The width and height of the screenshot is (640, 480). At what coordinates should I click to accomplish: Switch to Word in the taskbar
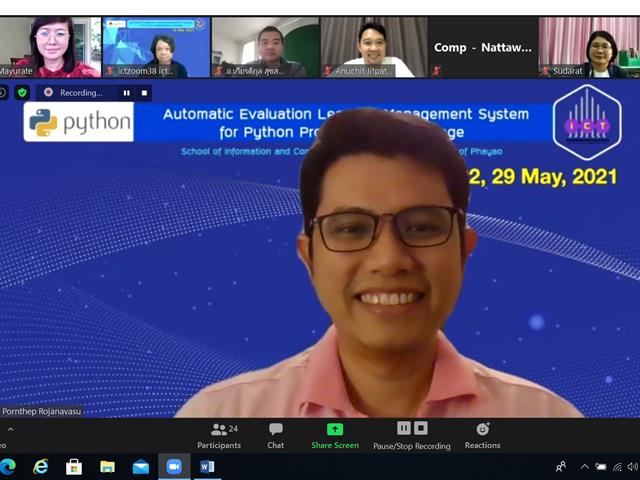tap(207, 467)
